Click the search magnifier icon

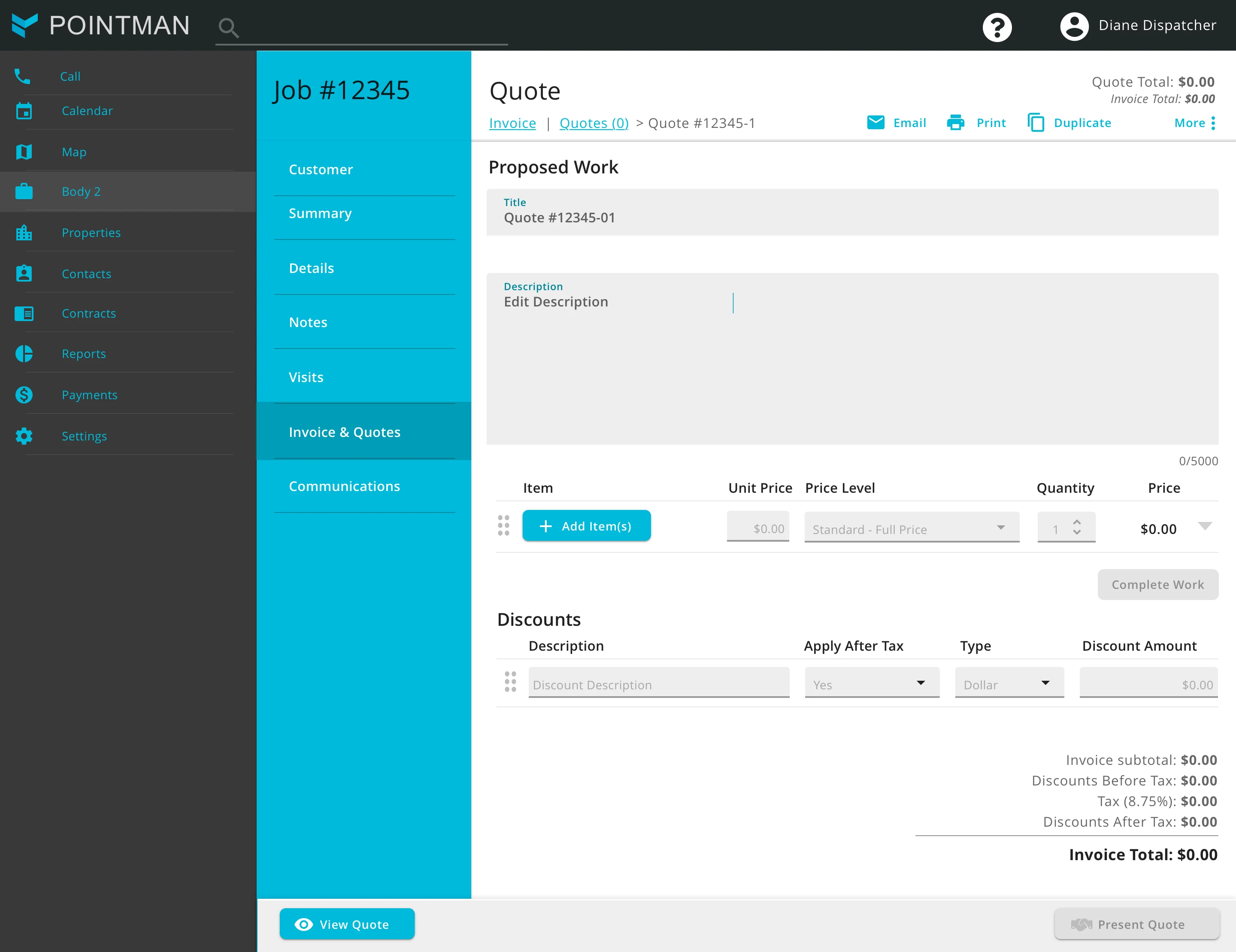coord(228,27)
